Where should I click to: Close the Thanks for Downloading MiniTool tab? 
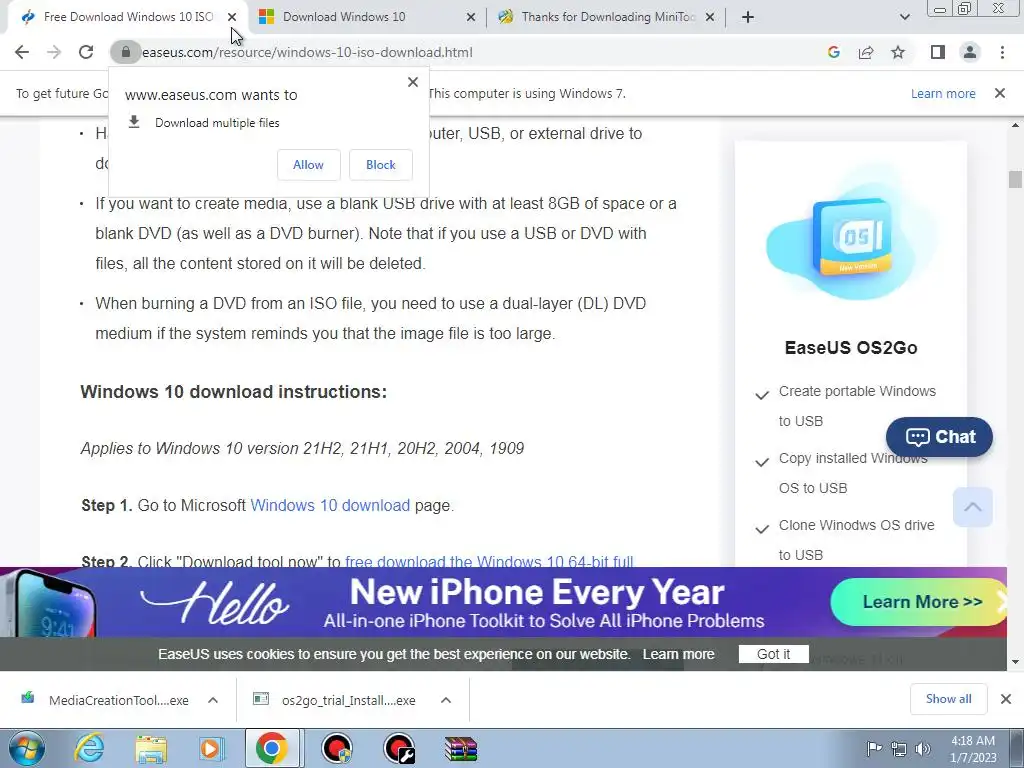tap(710, 18)
